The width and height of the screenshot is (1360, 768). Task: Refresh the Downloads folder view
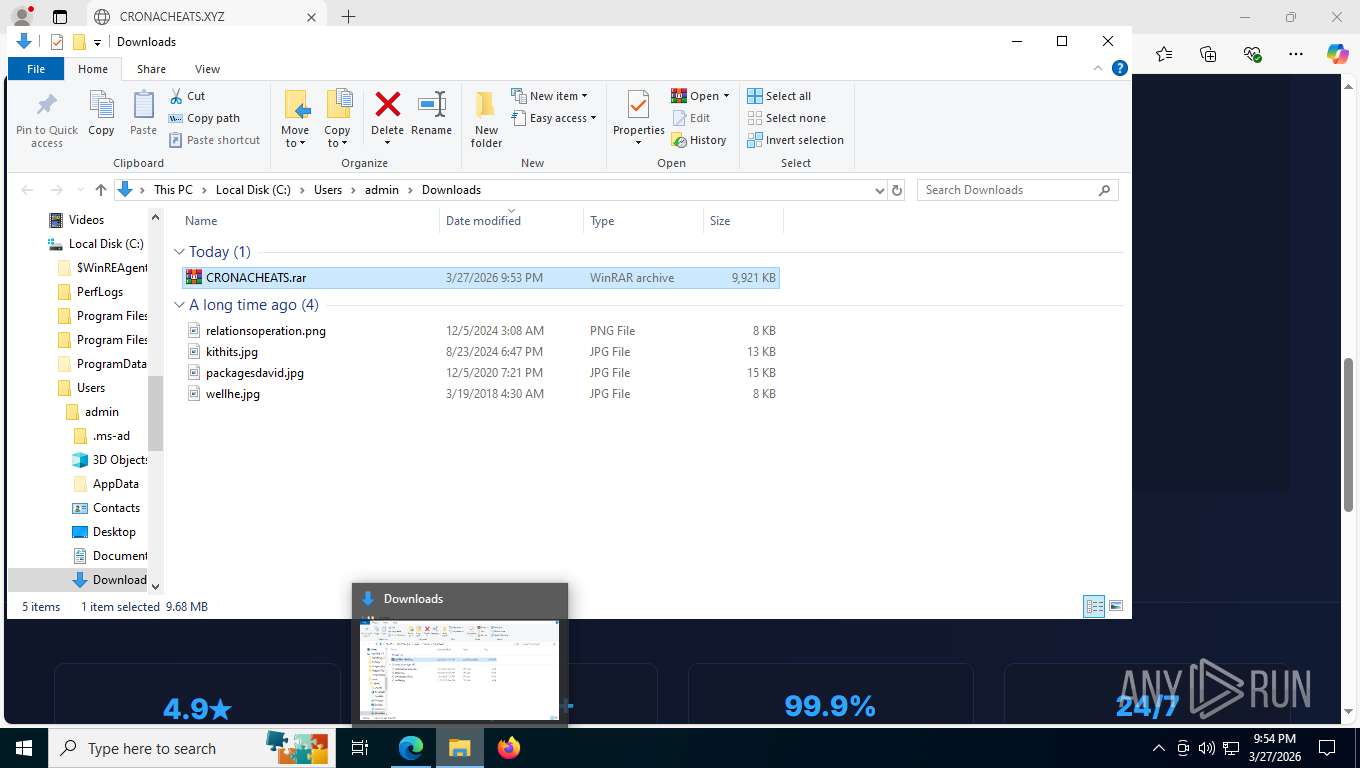pos(897,190)
